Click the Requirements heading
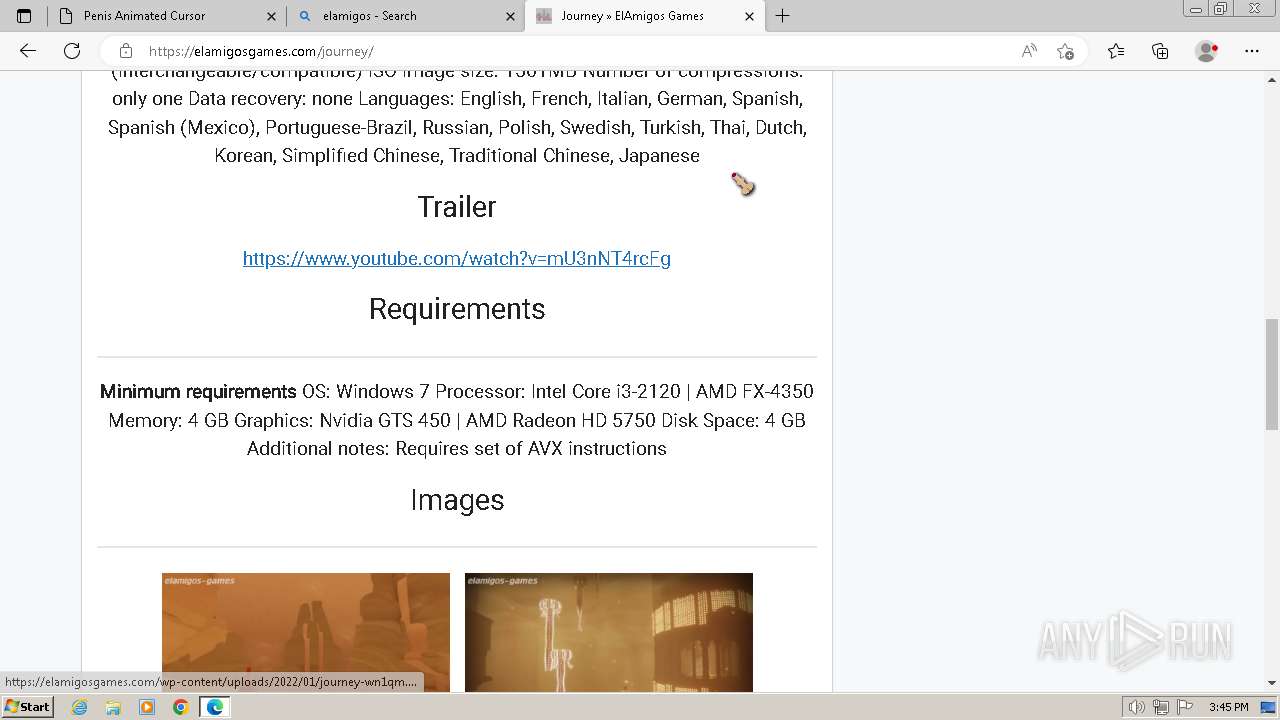Image resolution: width=1280 pixels, height=720 pixels. coord(457,309)
